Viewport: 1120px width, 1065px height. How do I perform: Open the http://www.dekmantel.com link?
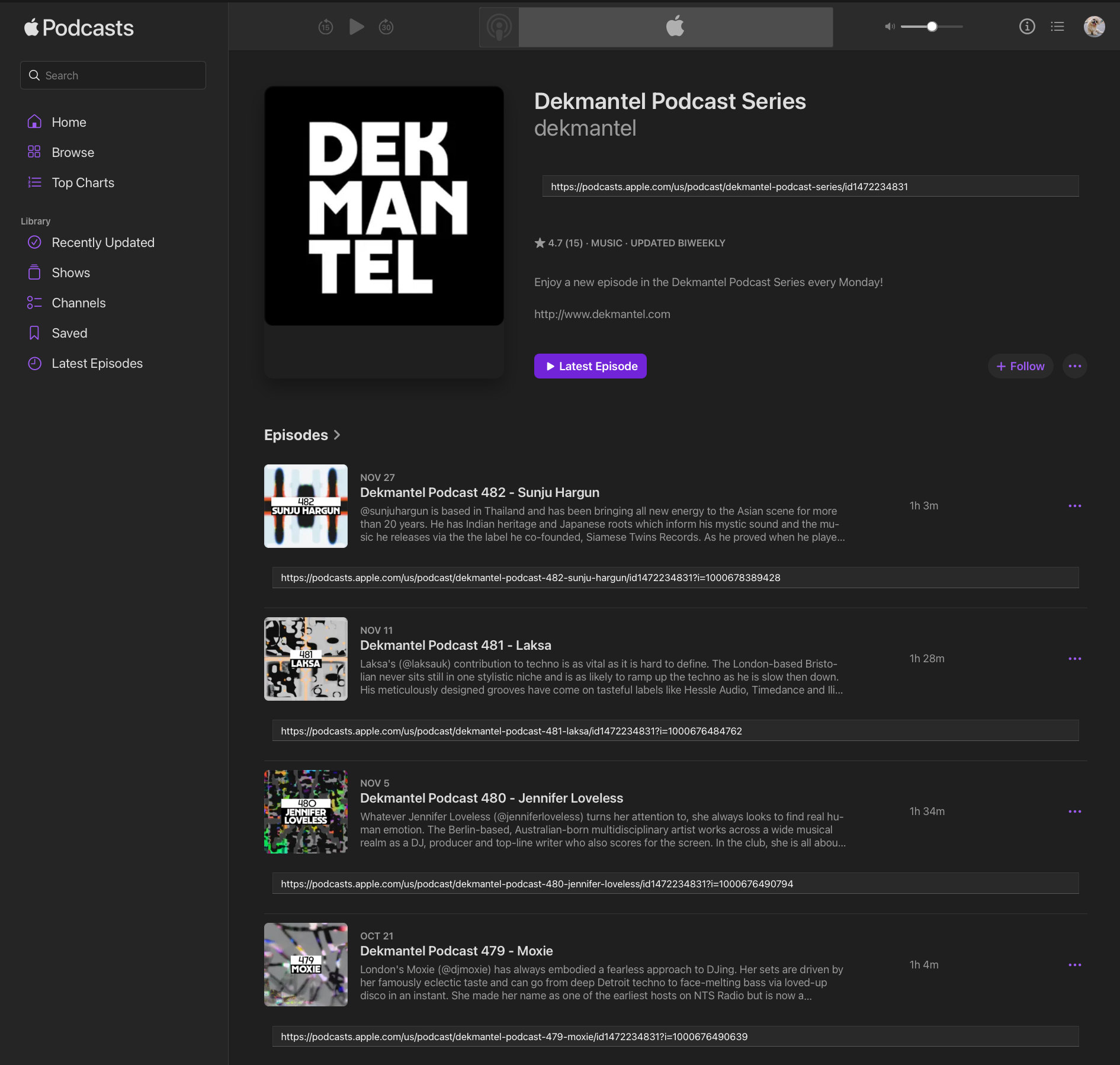tap(602, 314)
